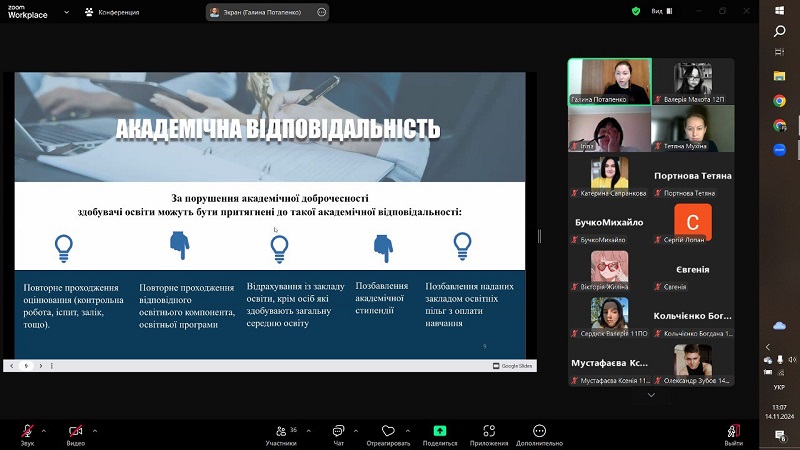Select Катерина Сапранкова participant tile
800x450 pixels.
point(610,176)
